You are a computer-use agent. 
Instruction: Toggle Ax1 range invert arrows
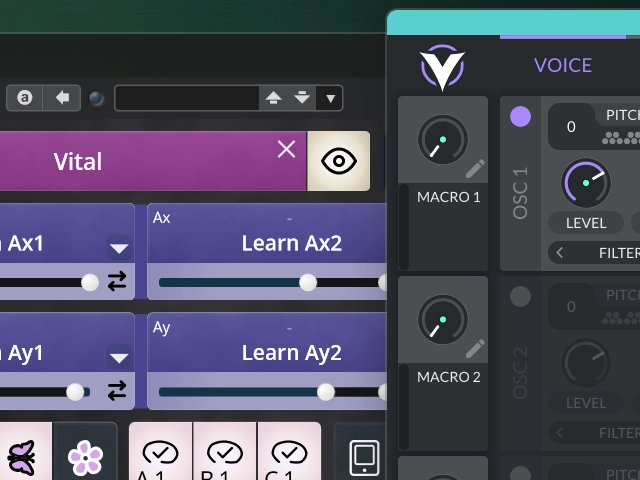tap(117, 282)
